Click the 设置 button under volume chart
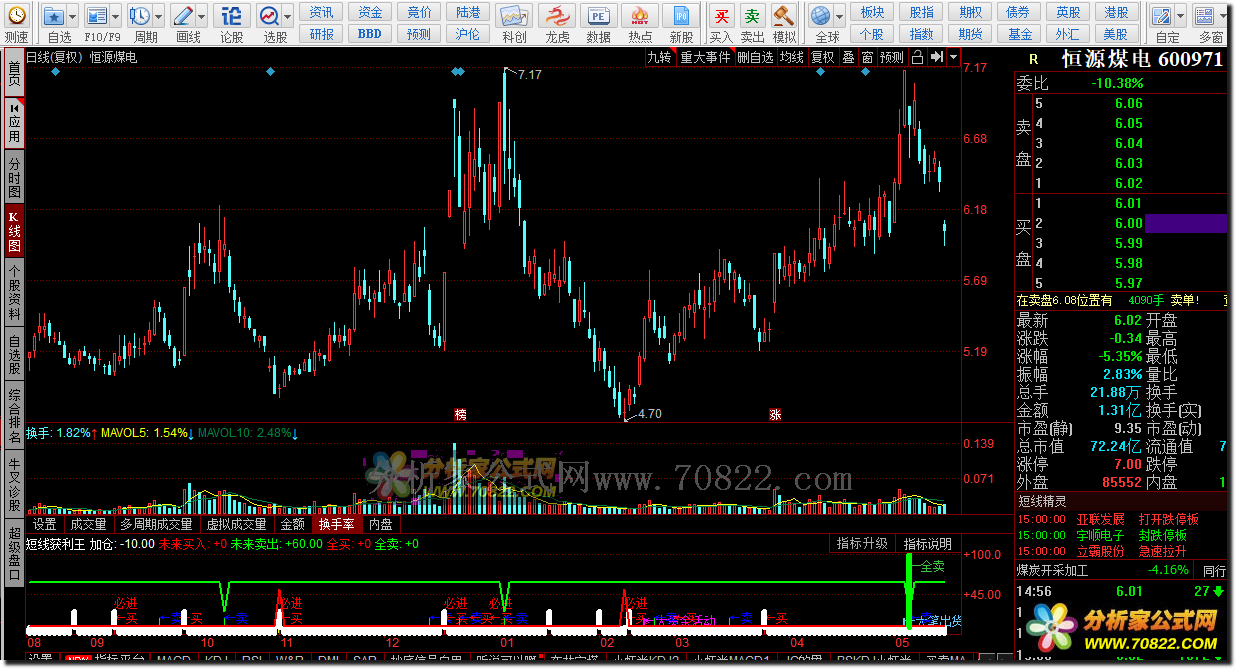This screenshot has height=669, width=1237. 44,524
